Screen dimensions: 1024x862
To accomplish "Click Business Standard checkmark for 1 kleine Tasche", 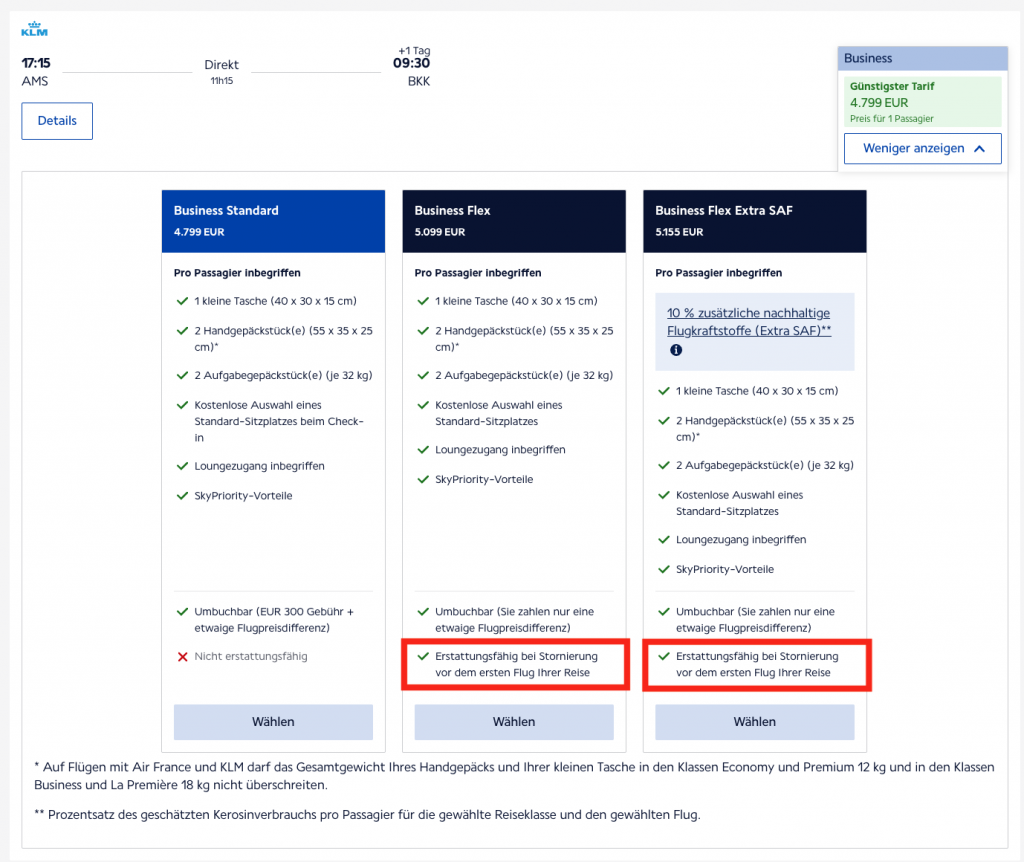I will point(183,301).
